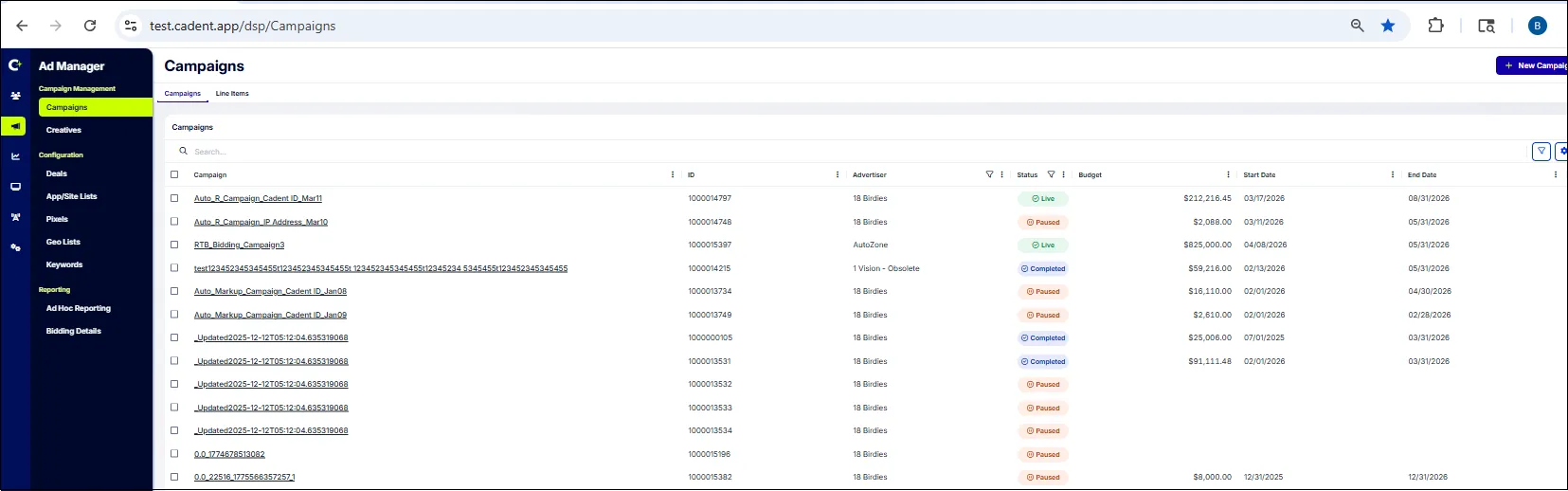Screen dimensions: 1568x491
Task: Click the budget value $825,000.00
Action: click(x=1207, y=245)
